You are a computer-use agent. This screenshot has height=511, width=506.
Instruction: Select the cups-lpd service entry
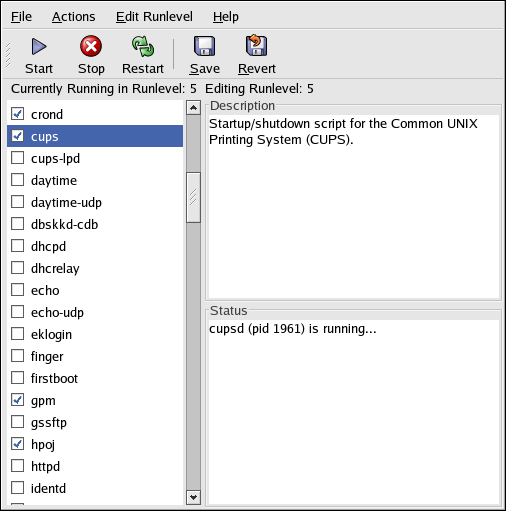click(x=95, y=158)
